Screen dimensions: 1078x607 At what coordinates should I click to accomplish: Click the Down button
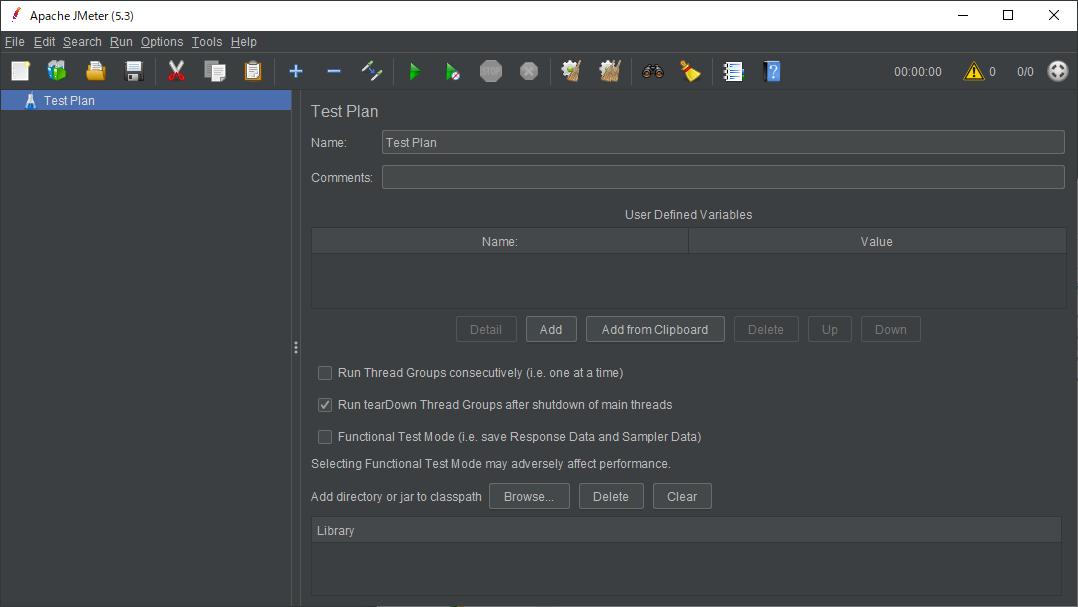(890, 329)
